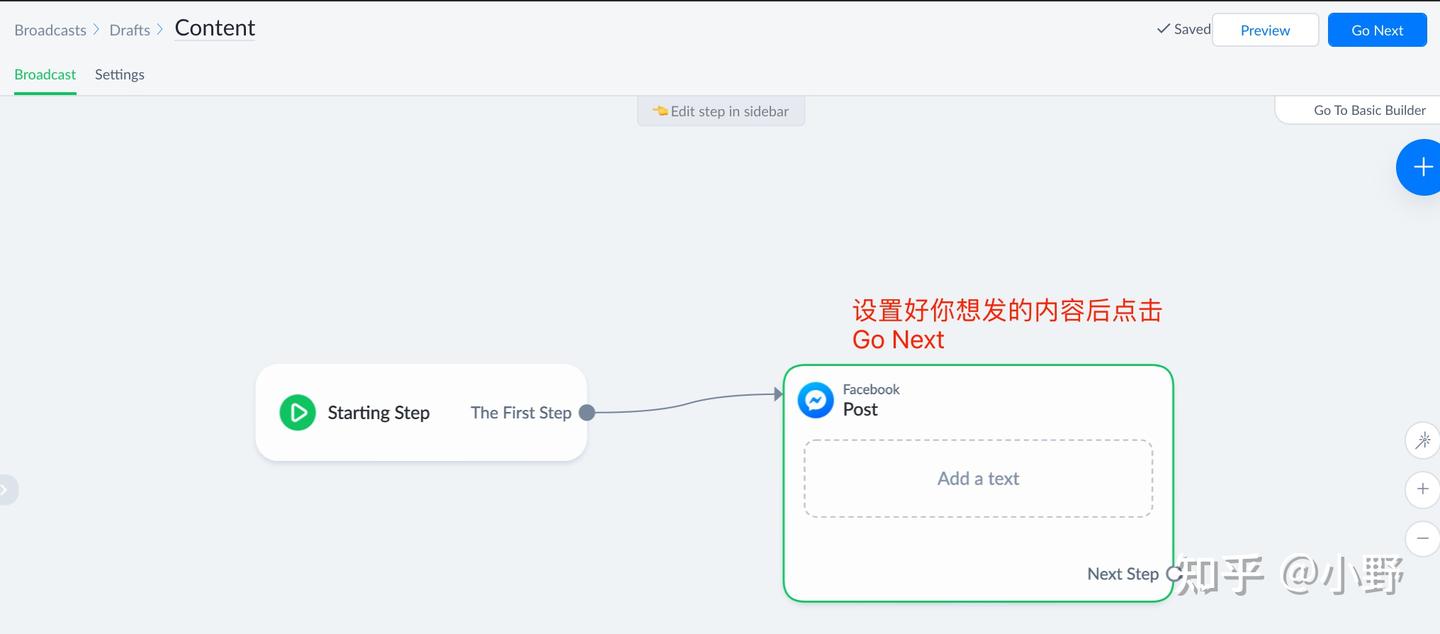The image size is (1440, 634).
Task: Click The First Step output connector dot
Action: [x=586, y=411]
